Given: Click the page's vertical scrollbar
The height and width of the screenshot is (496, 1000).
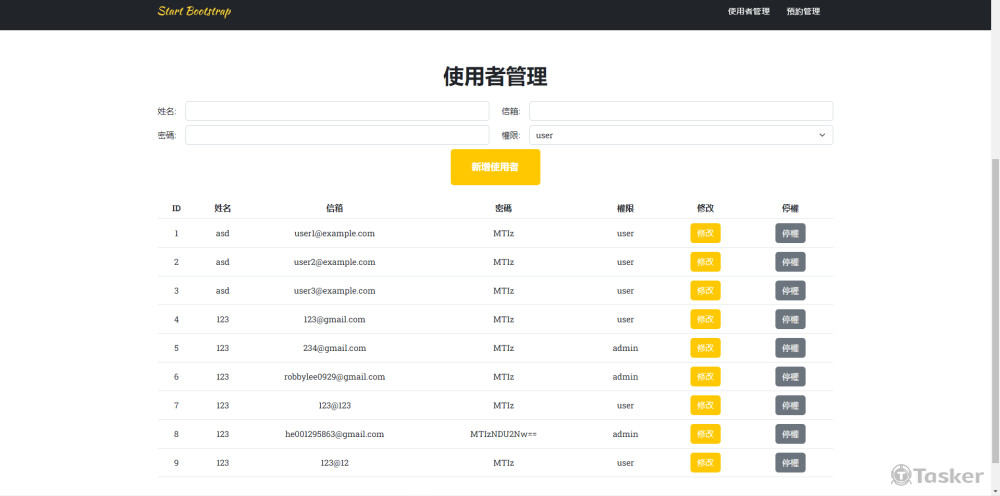Looking at the screenshot, I should point(994,300).
